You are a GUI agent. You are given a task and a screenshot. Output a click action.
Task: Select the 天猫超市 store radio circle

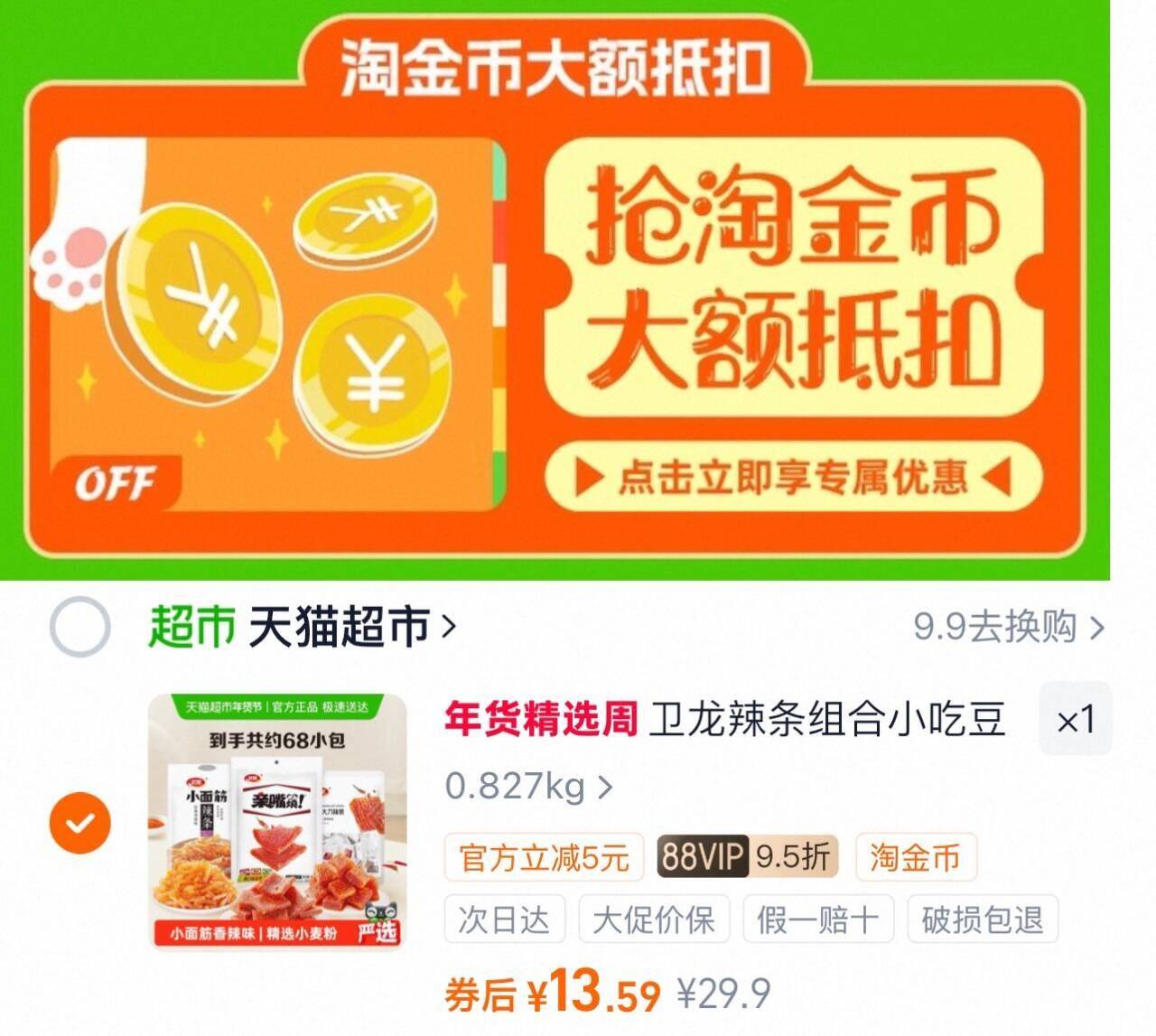(x=79, y=626)
